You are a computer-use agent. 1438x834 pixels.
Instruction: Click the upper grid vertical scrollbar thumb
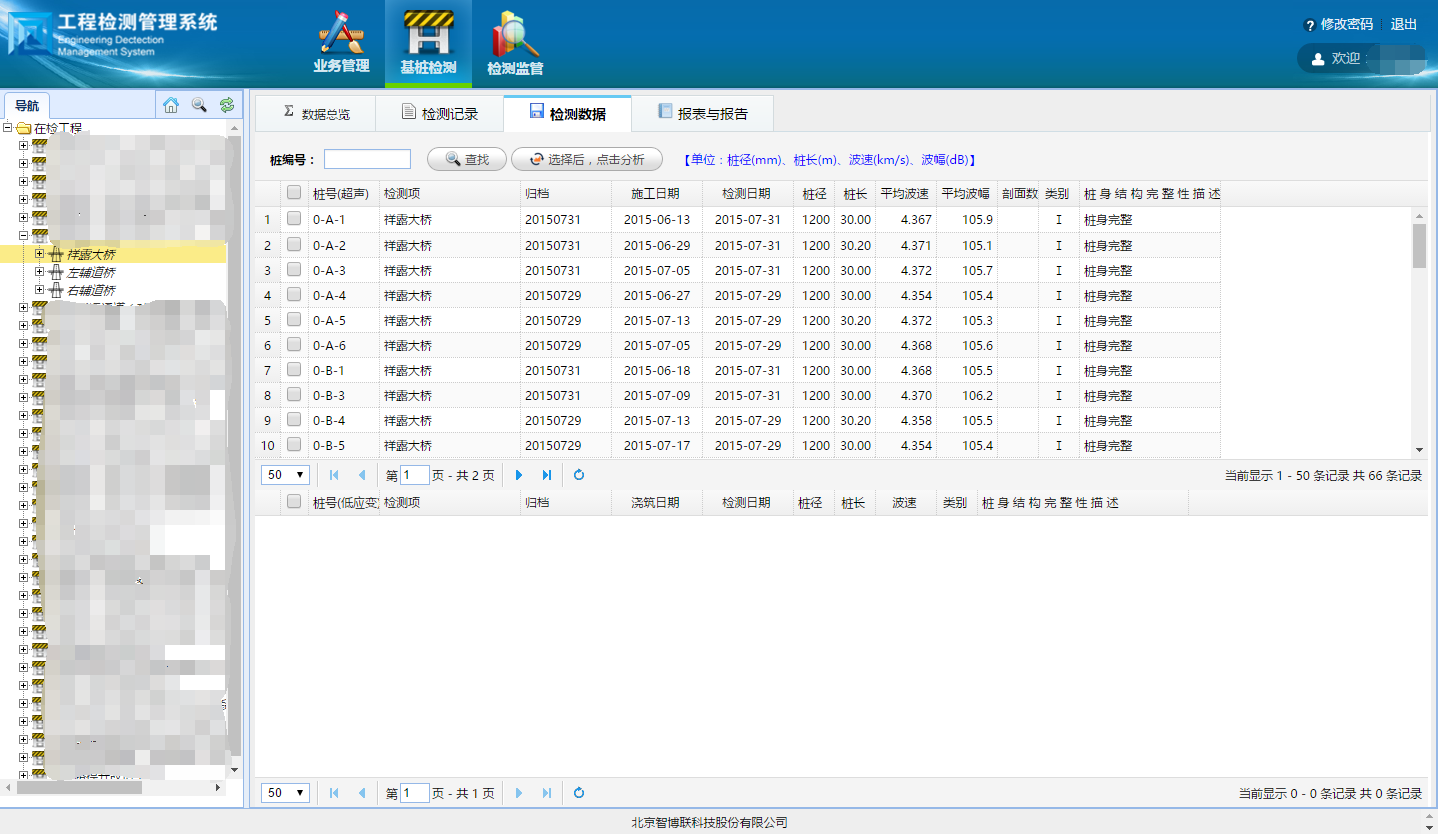click(x=1419, y=246)
